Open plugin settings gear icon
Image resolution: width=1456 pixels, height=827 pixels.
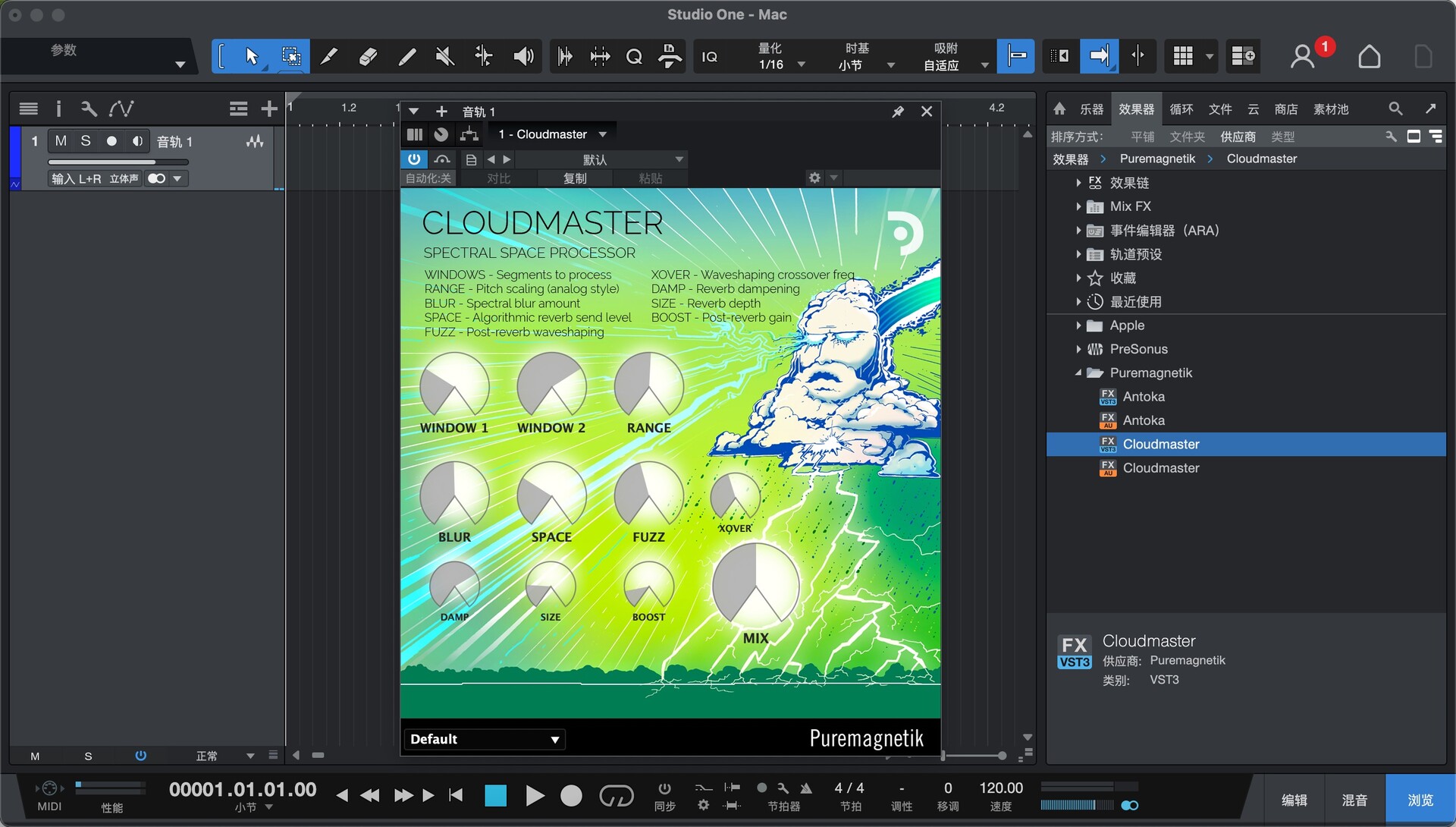point(814,178)
